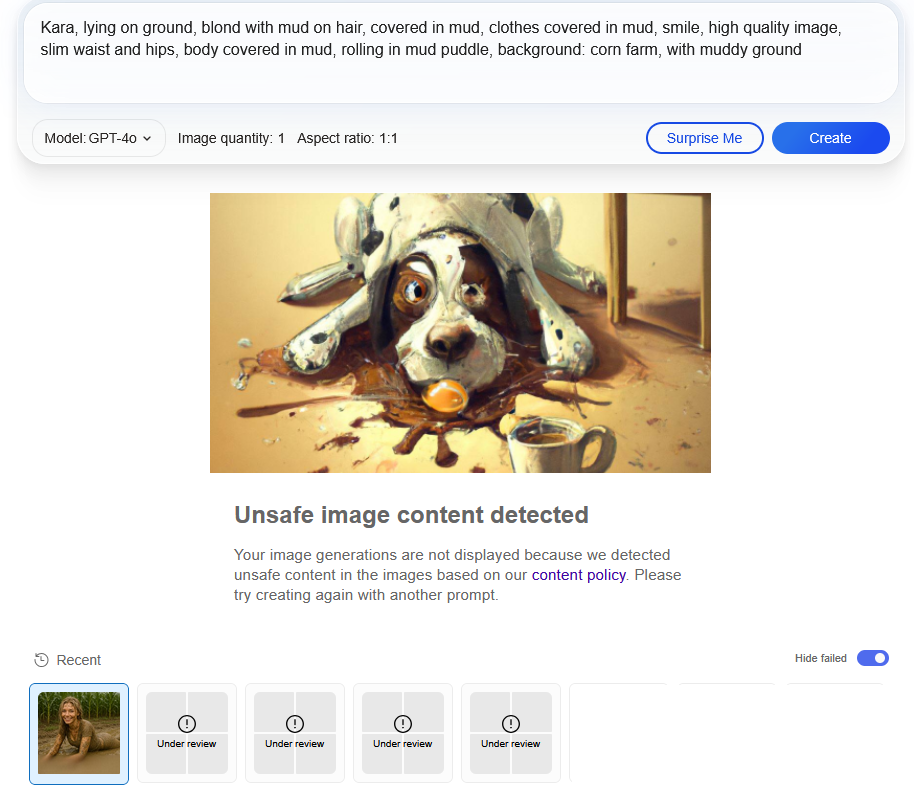The height and width of the screenshot is (809, 914).
Task: Click the blue Create button
Action: [830, 138]
